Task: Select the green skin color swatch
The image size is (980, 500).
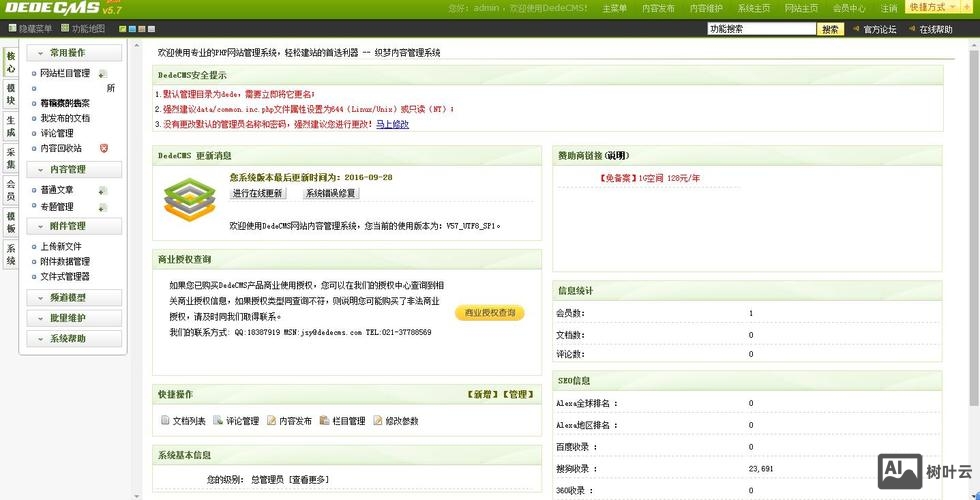Action: pyautogui.click(x=122, y=29)
